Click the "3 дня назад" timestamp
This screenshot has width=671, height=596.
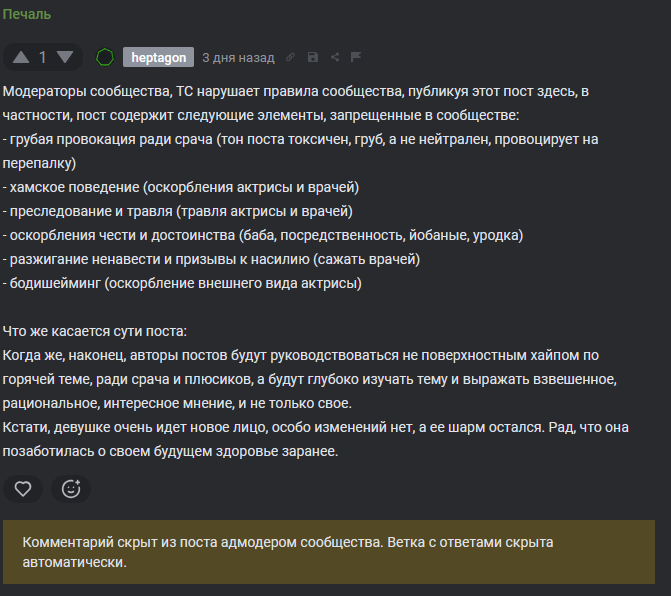[x=238, y=58]
